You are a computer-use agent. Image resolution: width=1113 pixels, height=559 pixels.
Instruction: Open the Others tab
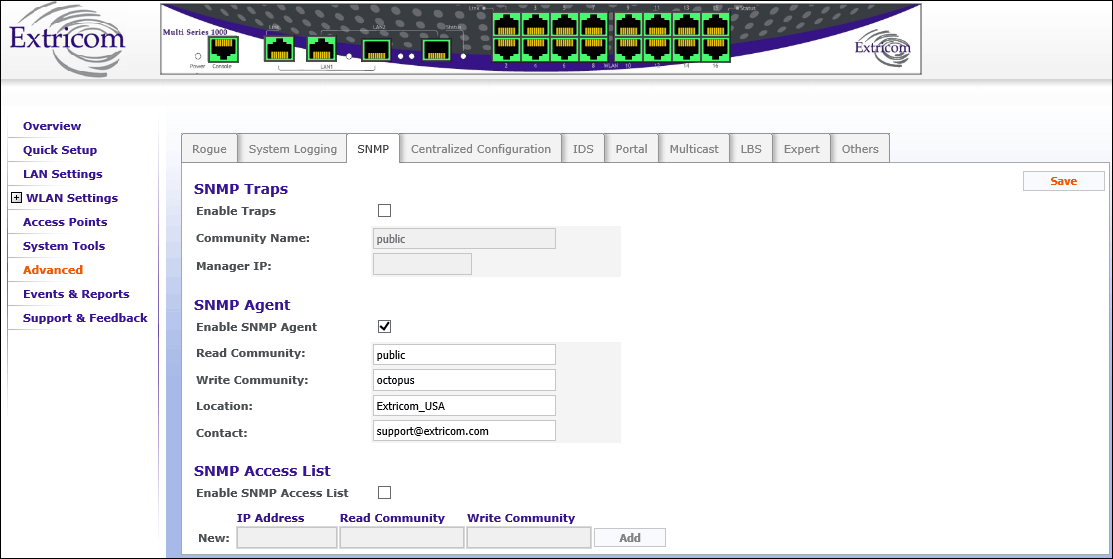click(860, 149)
